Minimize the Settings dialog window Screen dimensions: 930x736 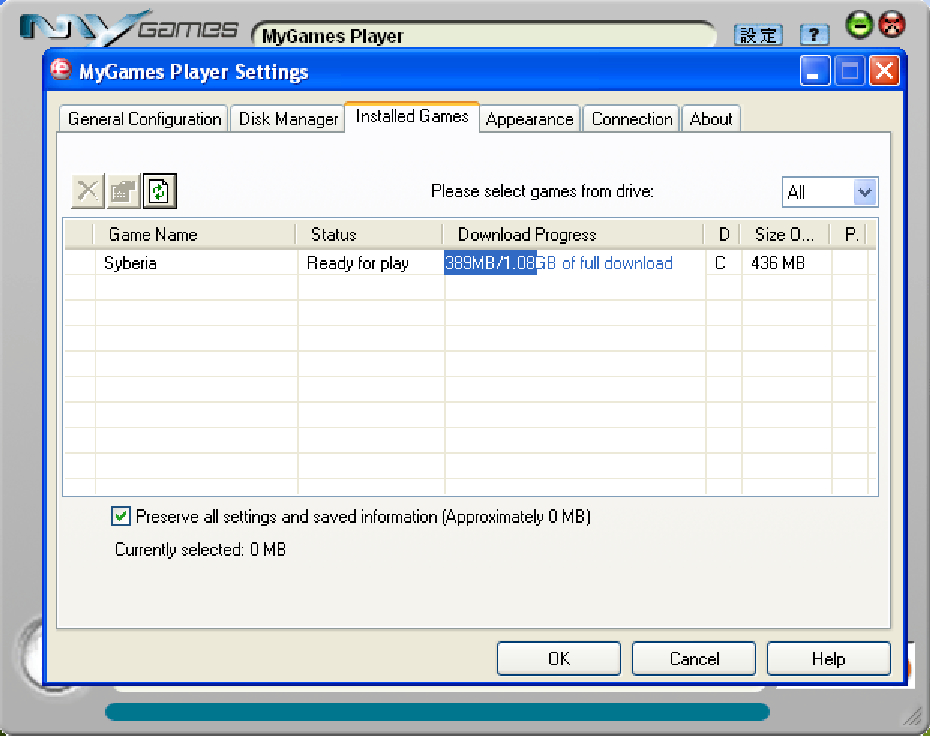coord(814,71)
